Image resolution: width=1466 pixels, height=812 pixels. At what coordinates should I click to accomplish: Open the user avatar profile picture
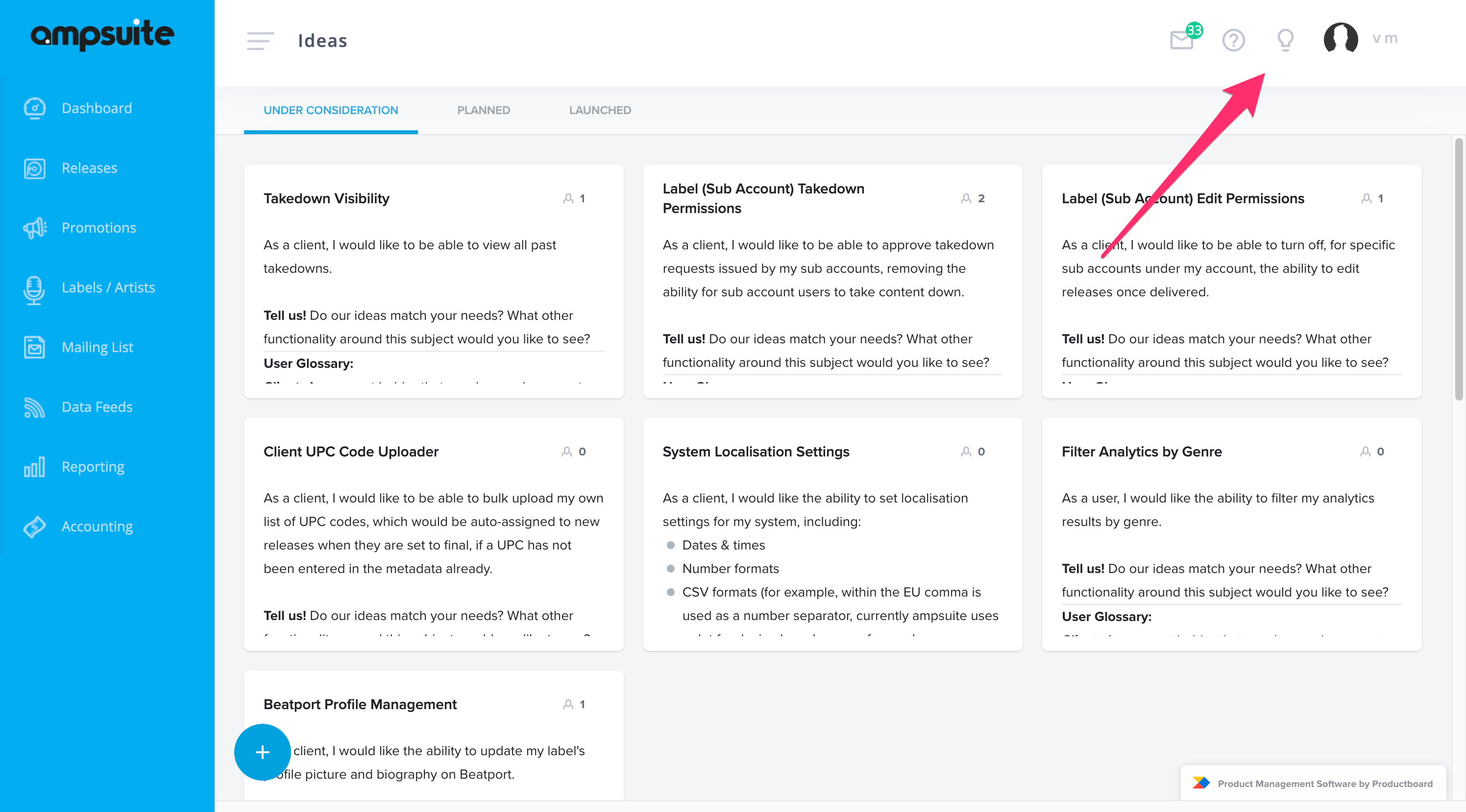(x=1340, y=39)
